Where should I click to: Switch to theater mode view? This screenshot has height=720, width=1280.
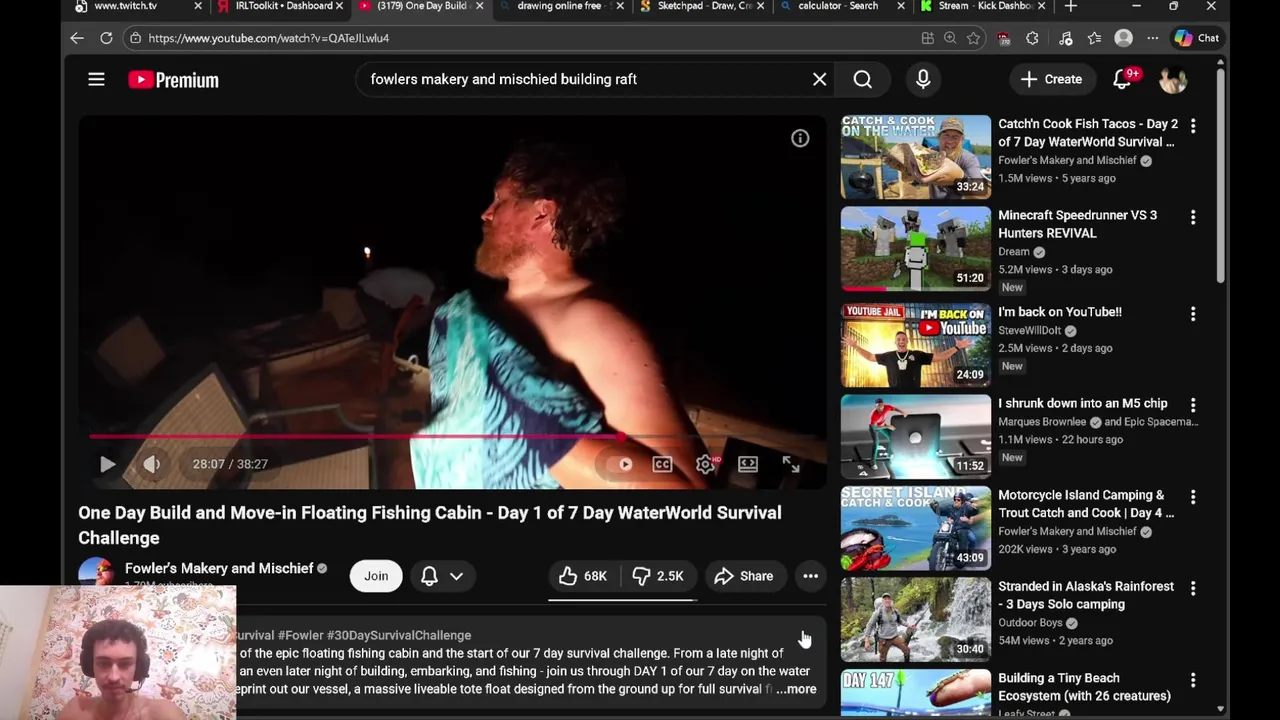coord(748,464)
